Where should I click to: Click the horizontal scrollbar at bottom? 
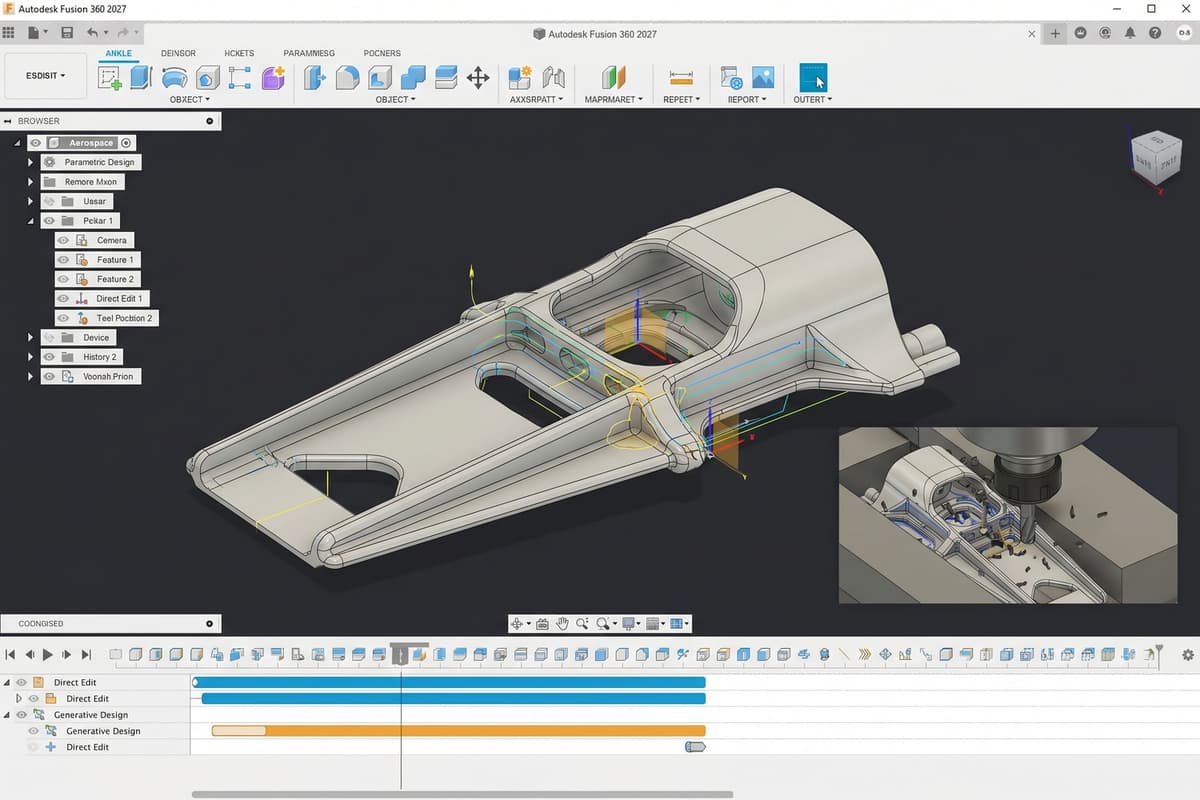pos(462,795)
